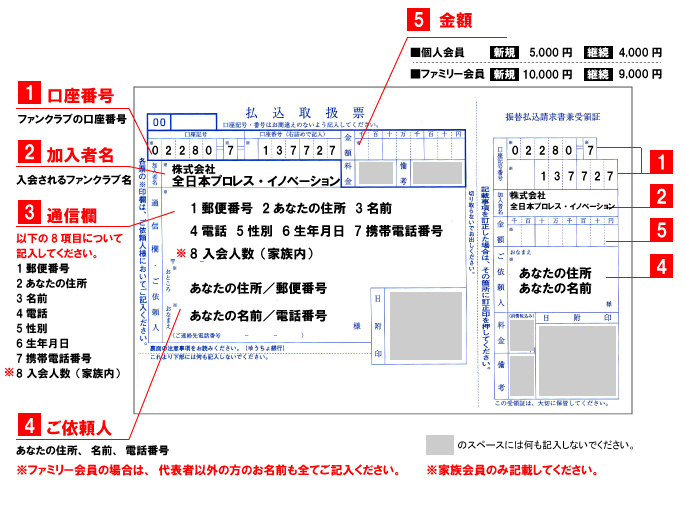Click account number 137727 on the payment slip

(299, 151)
